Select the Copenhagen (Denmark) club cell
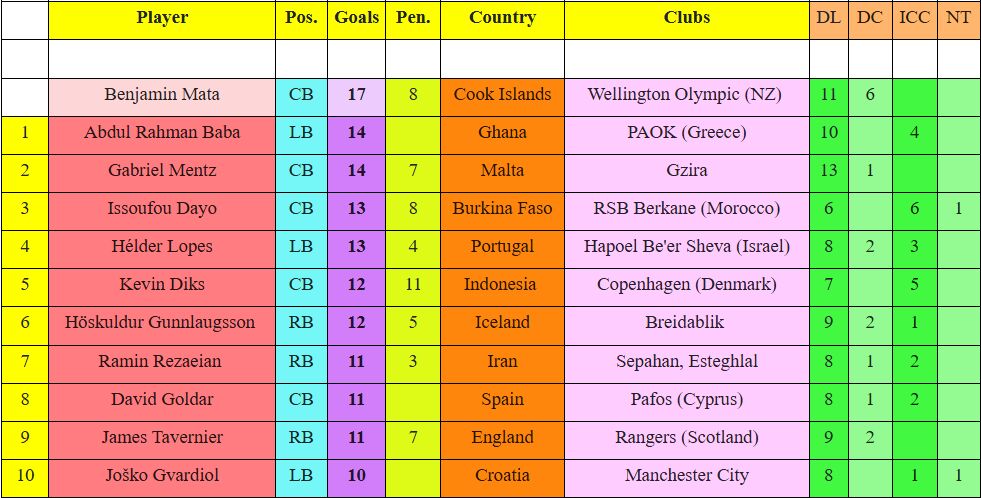Viewport: 981px width, 498px height. coord(687,285)
